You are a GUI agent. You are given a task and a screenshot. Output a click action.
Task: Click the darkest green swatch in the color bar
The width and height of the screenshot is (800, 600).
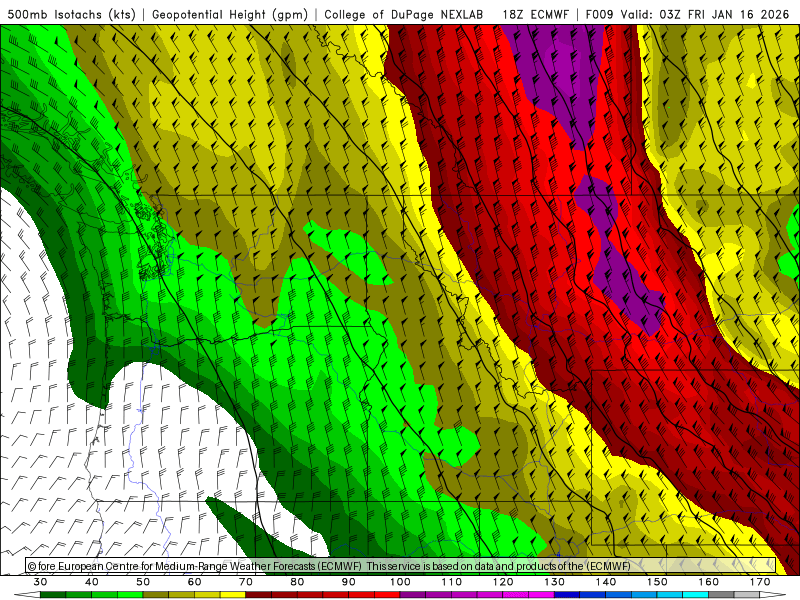(x=53, y=595)
